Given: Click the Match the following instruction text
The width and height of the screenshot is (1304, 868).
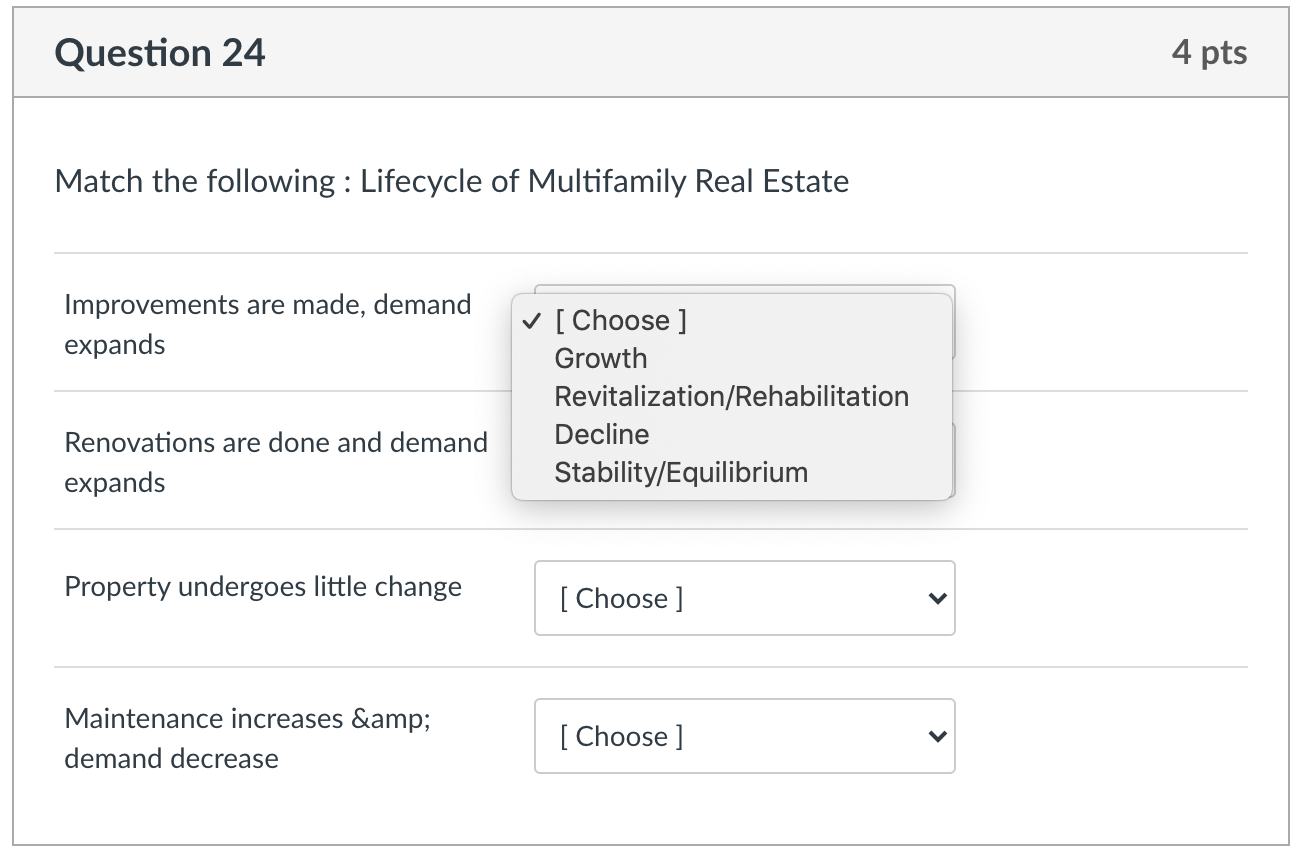Looking at the screenshot, I should (195, 181).
